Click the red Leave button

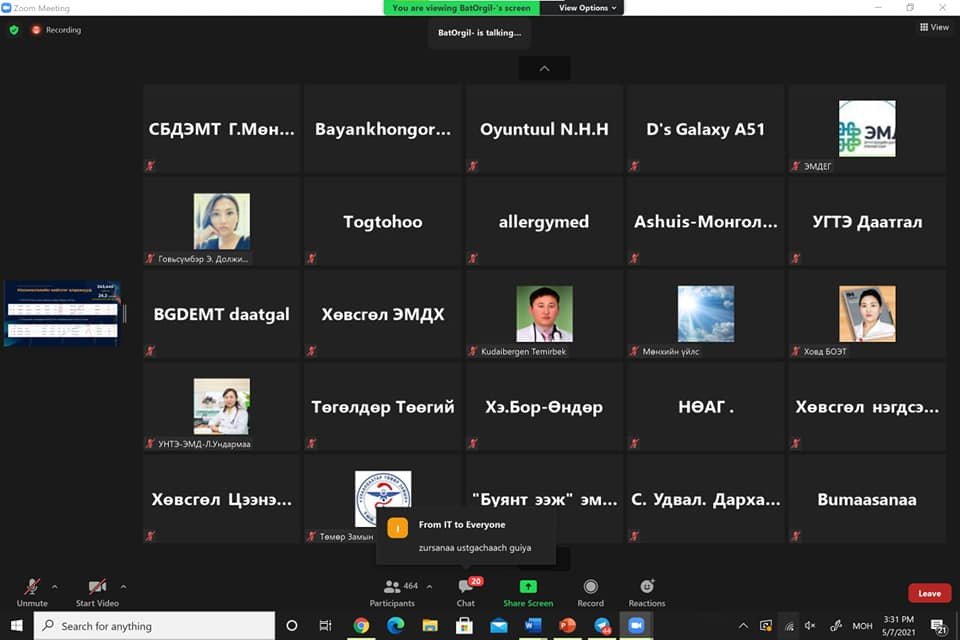click(x=929, y=593)
